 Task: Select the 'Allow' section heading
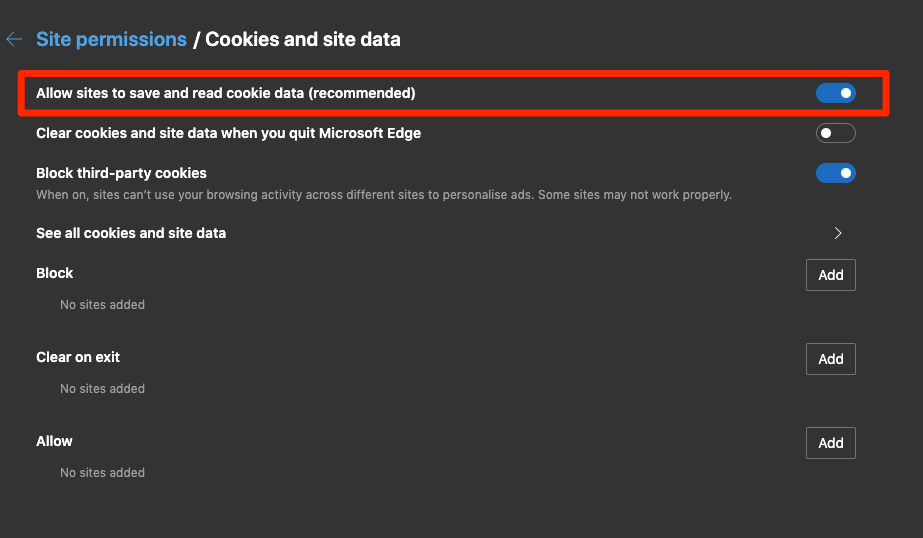click(55, 441)
